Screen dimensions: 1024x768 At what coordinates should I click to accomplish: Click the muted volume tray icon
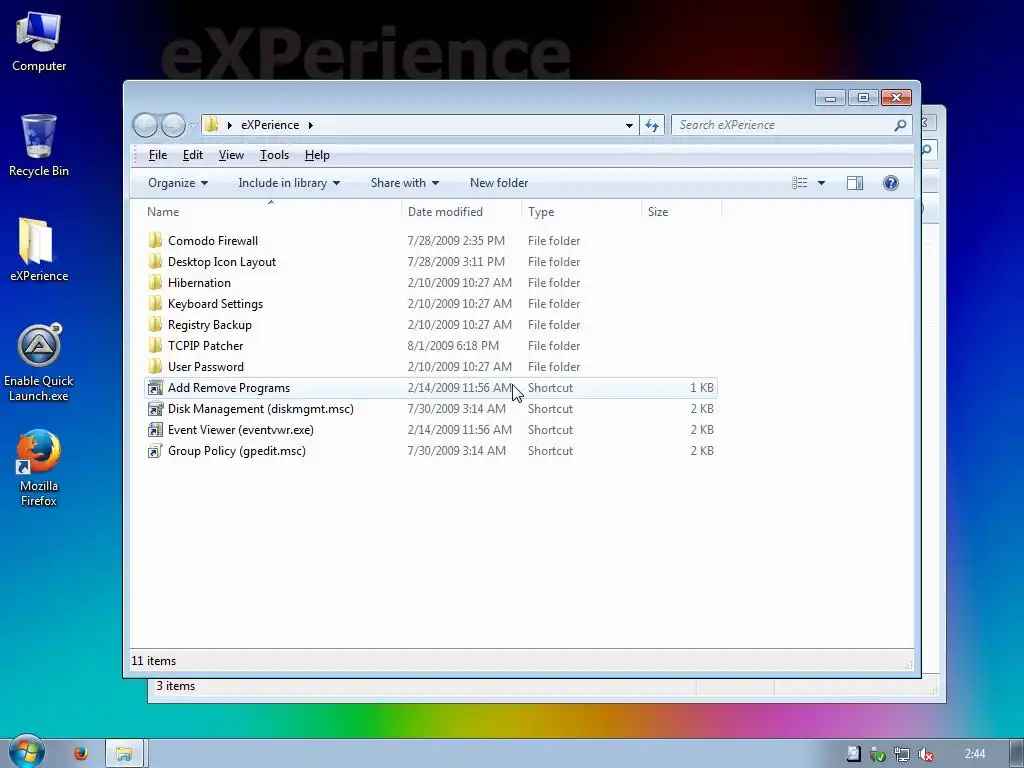click(x=925, y=754)
